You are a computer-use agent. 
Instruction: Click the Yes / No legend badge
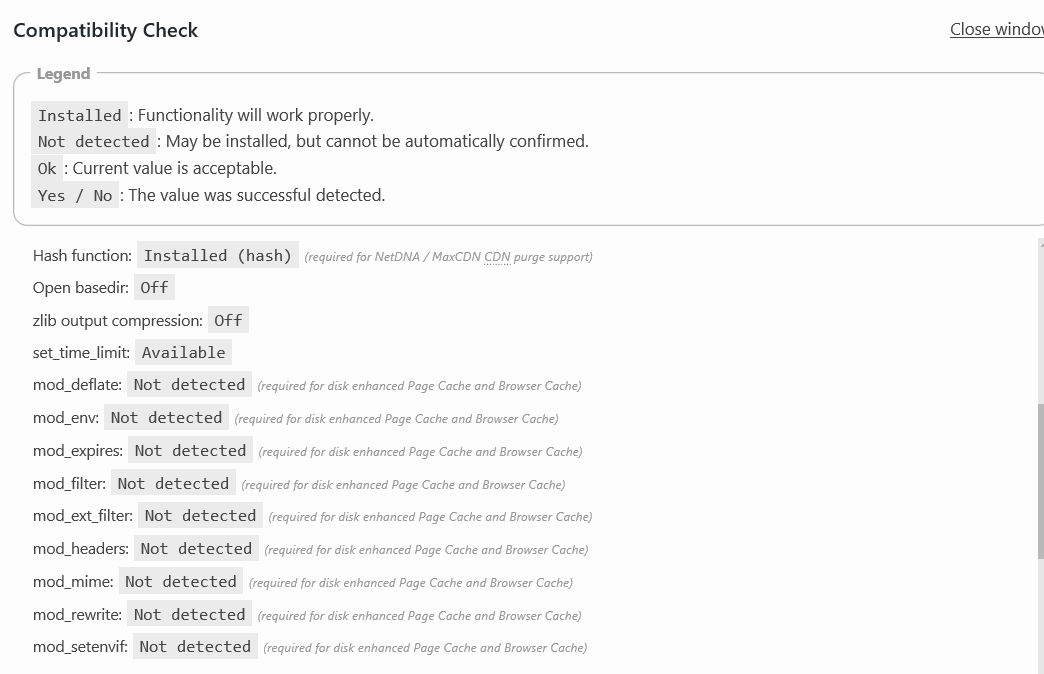[75, 195]
